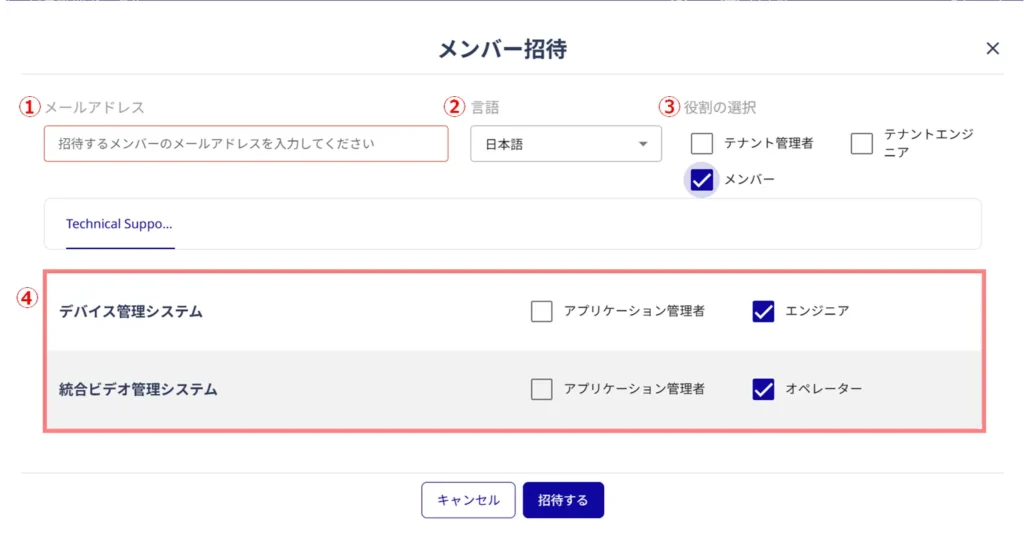The height and width of the screenshot is (543, 1024).
Task: Click the メールアドレス input field
Action: (x=246, y=144)
